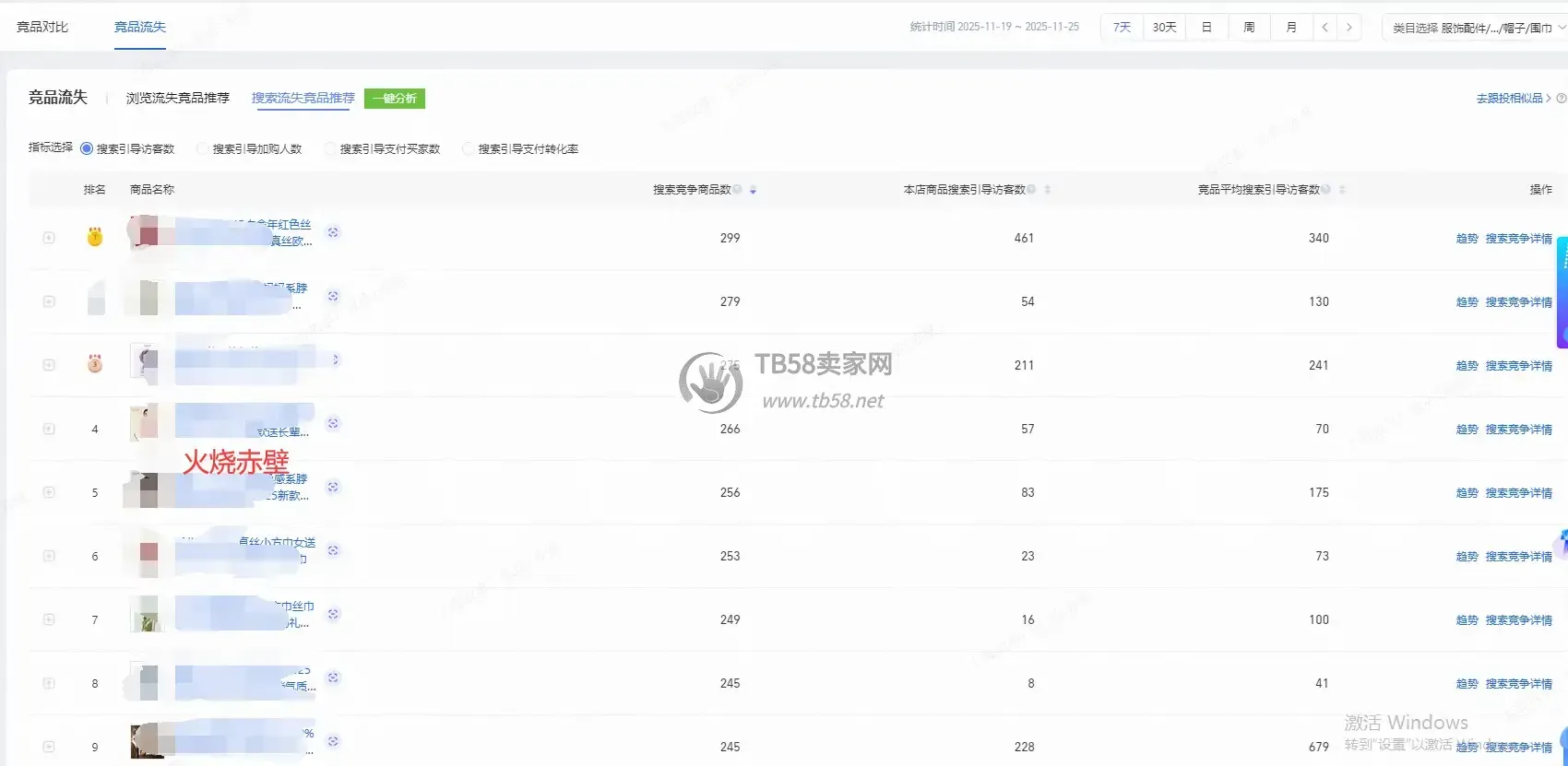The image size is (1568, 766).
Task: Click link icon beside rank 4 product
Action: coord(333,423)
